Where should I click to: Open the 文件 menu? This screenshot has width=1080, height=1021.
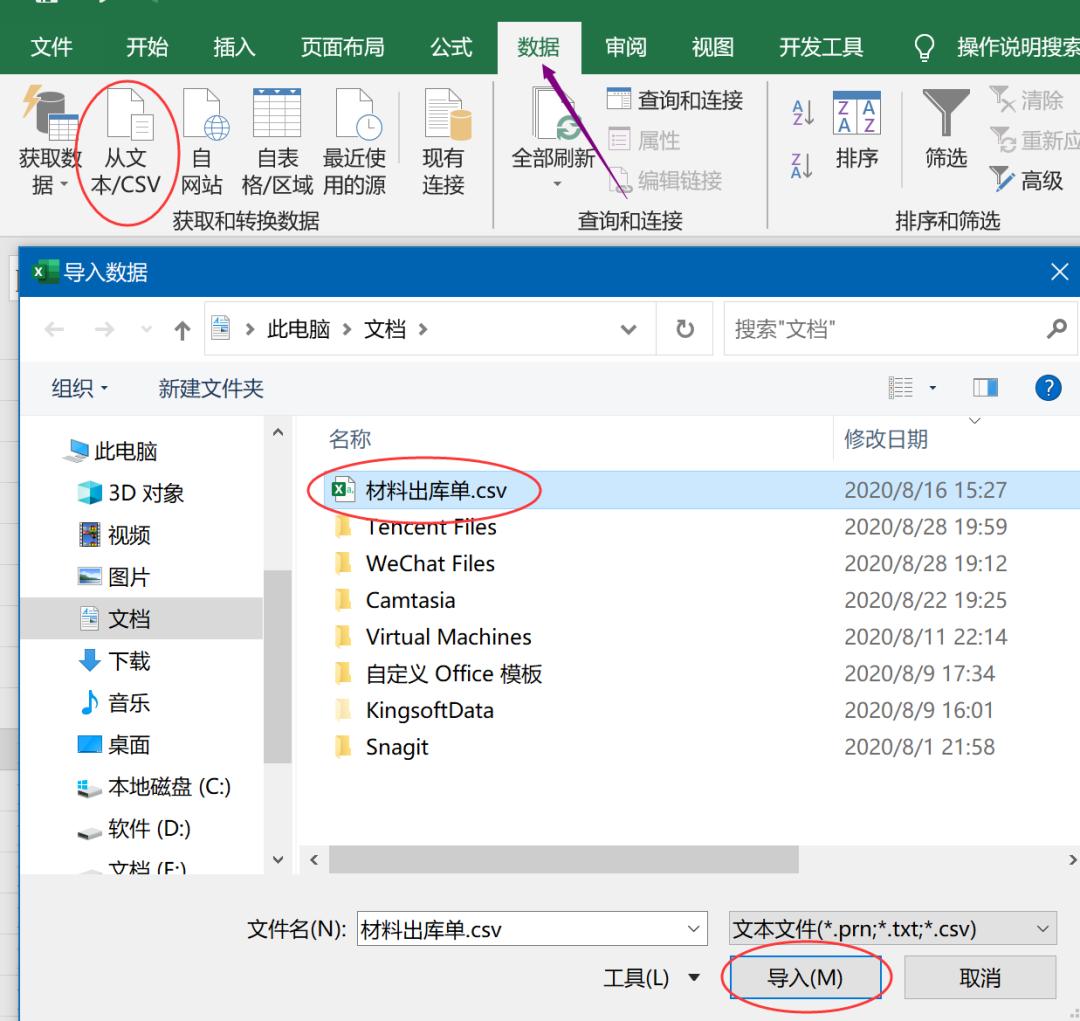(52, 46)
